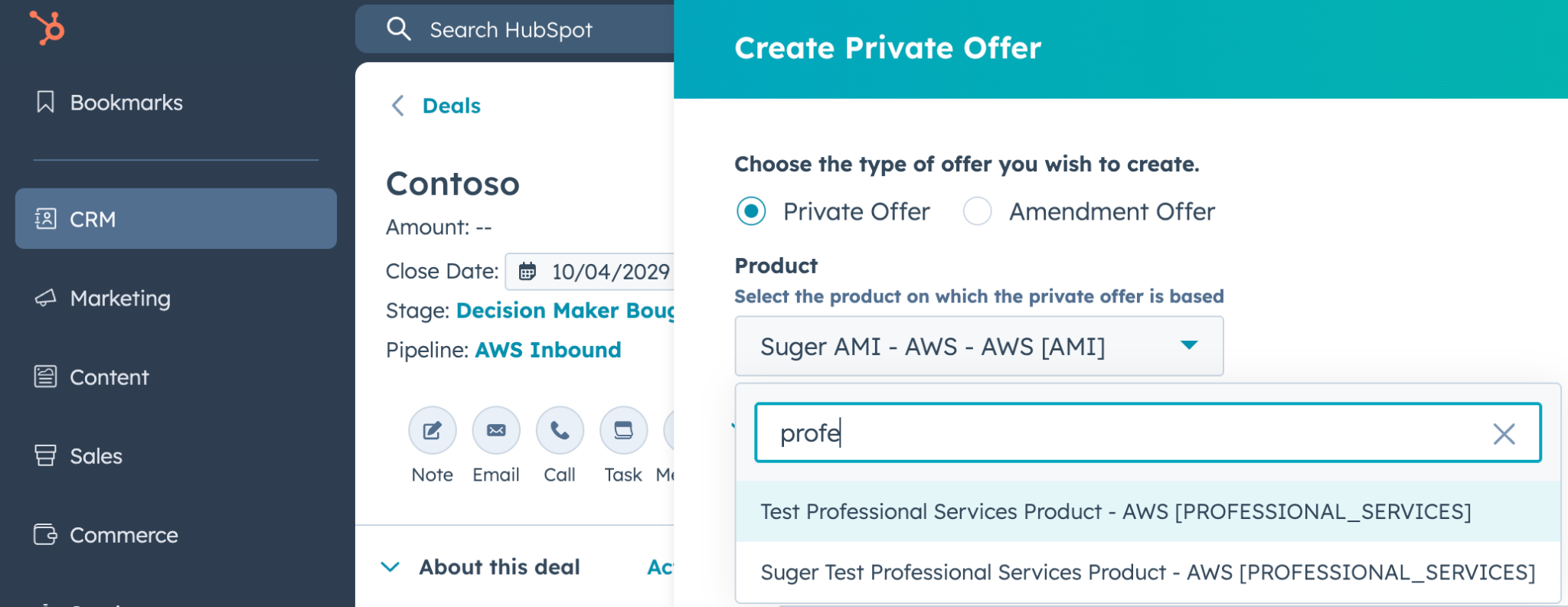
Task: Change the Decision Maker deal stage
Action: click(x=565, y=311)
